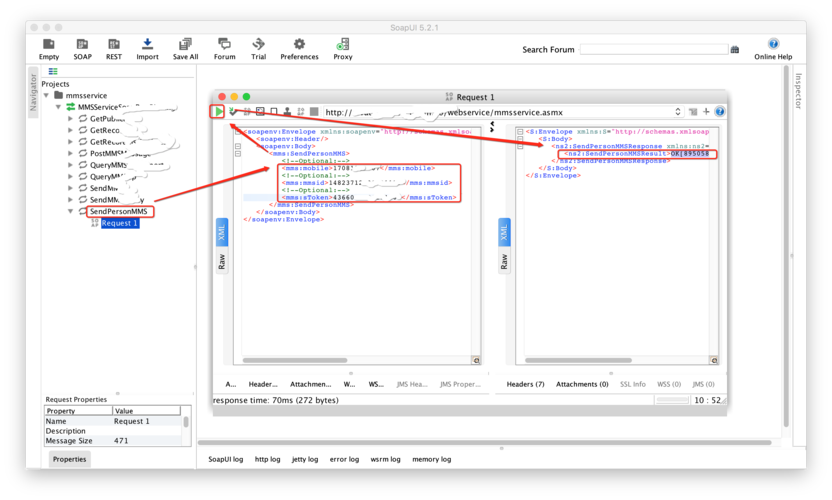
Task: Open the response Headers (7) tab
Action: 525,384
